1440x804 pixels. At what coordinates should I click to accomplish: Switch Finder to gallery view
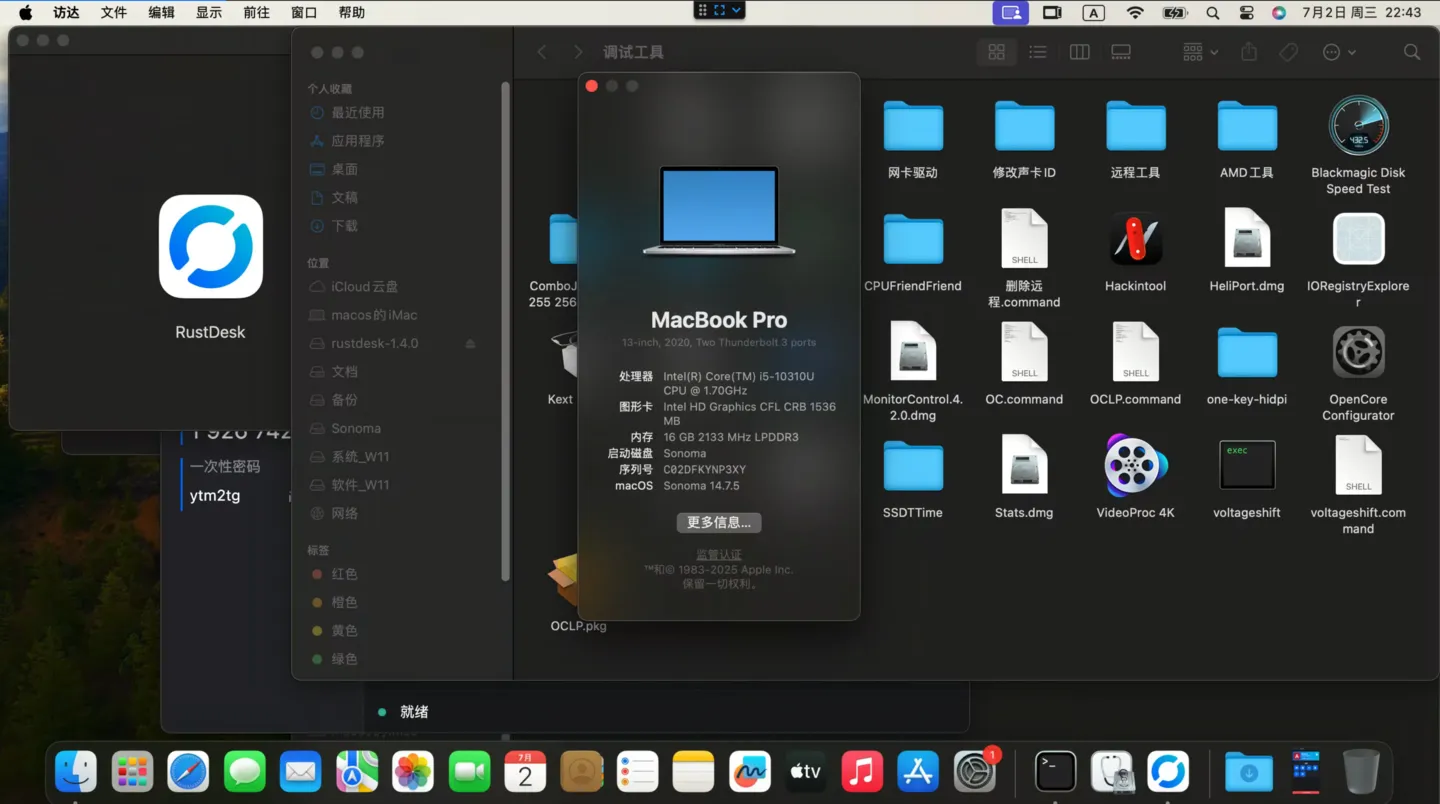tap(1121, 52)
